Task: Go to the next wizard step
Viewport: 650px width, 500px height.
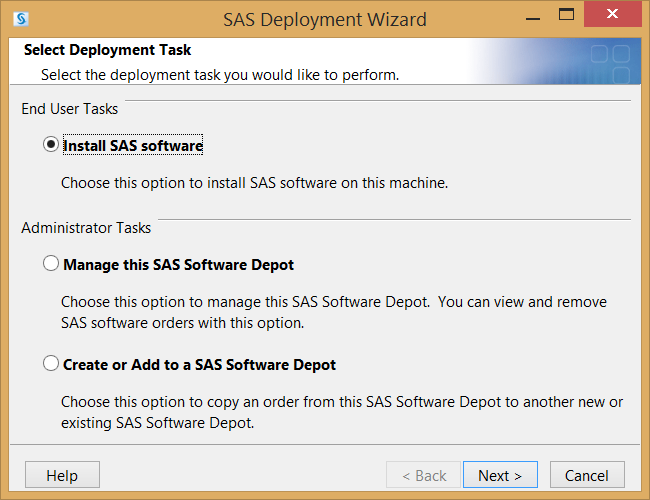Action: click(500, 475)
